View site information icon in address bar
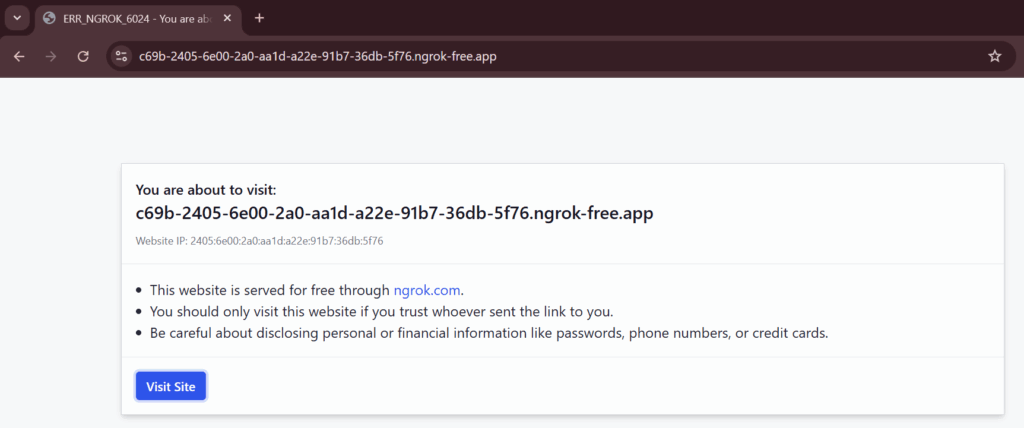 tap(121, 57)
